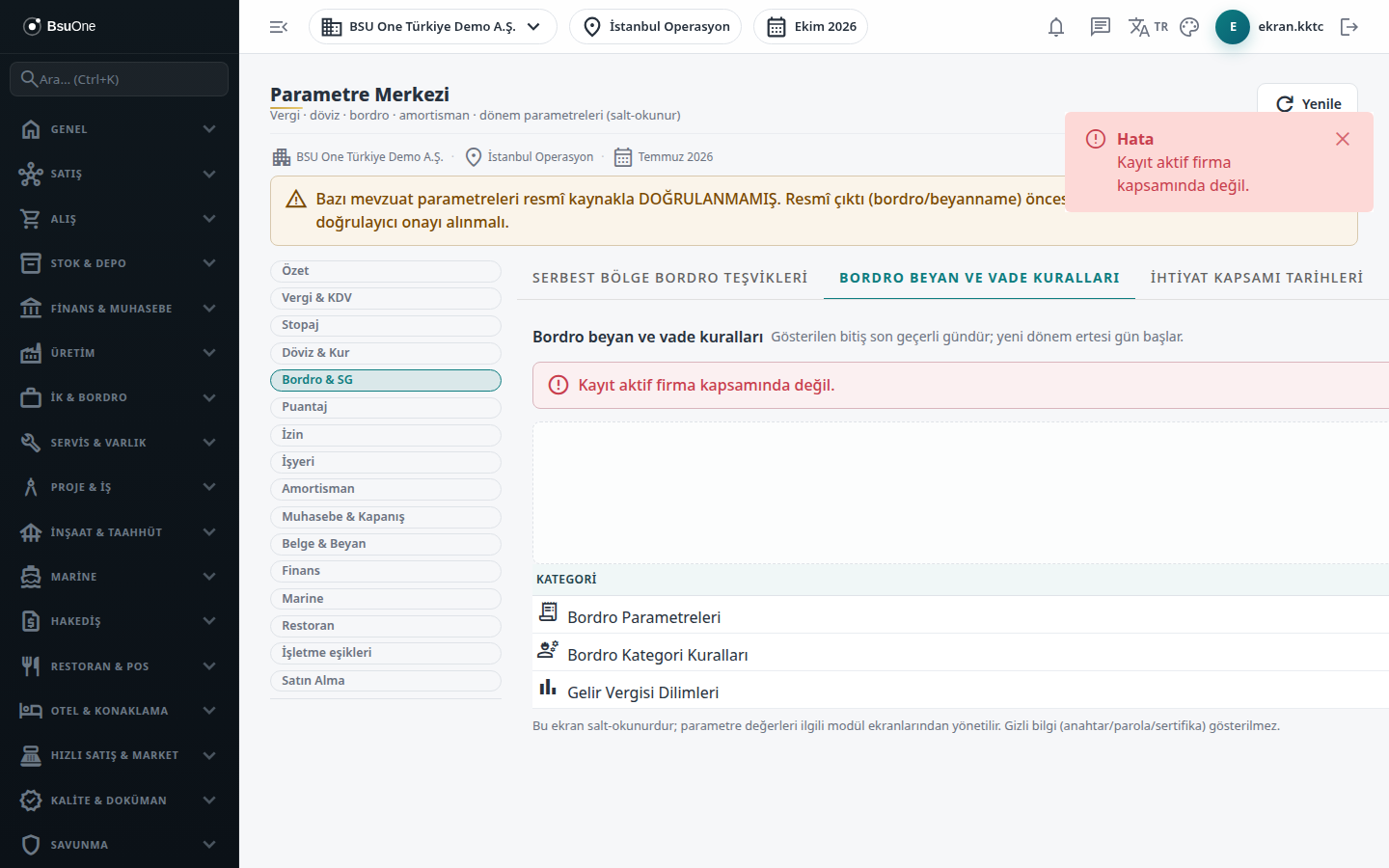This screenshot has width=1389, height=868.
Task: Expand the SERVİS & VARLIK chevron
Action: (x=209, y=443)
